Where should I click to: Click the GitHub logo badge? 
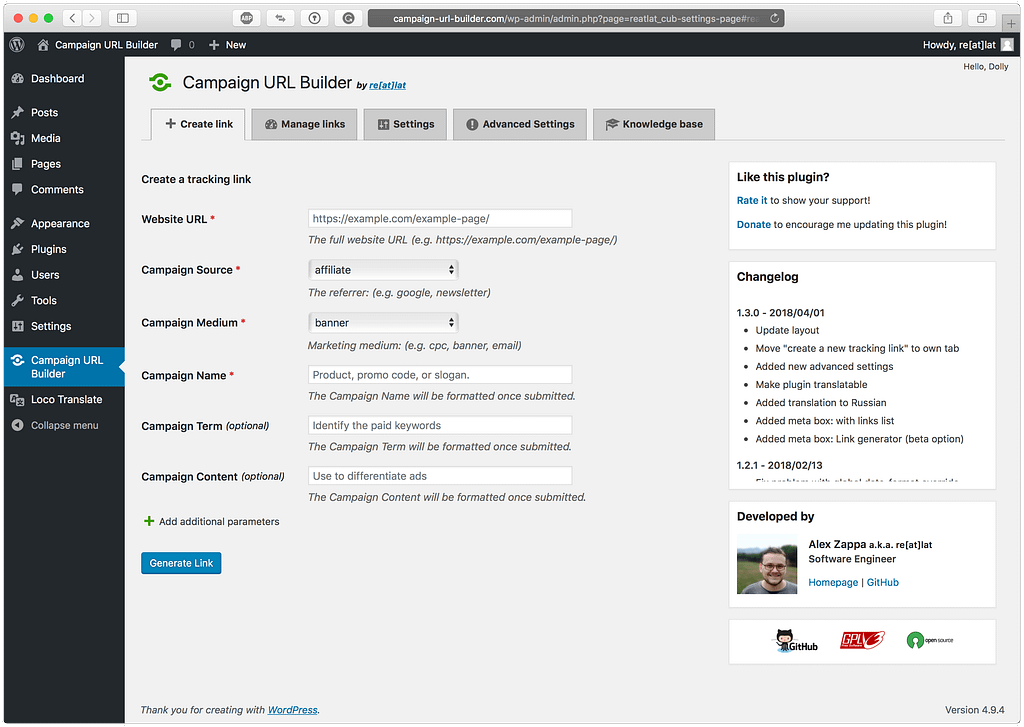pos(796,641)
